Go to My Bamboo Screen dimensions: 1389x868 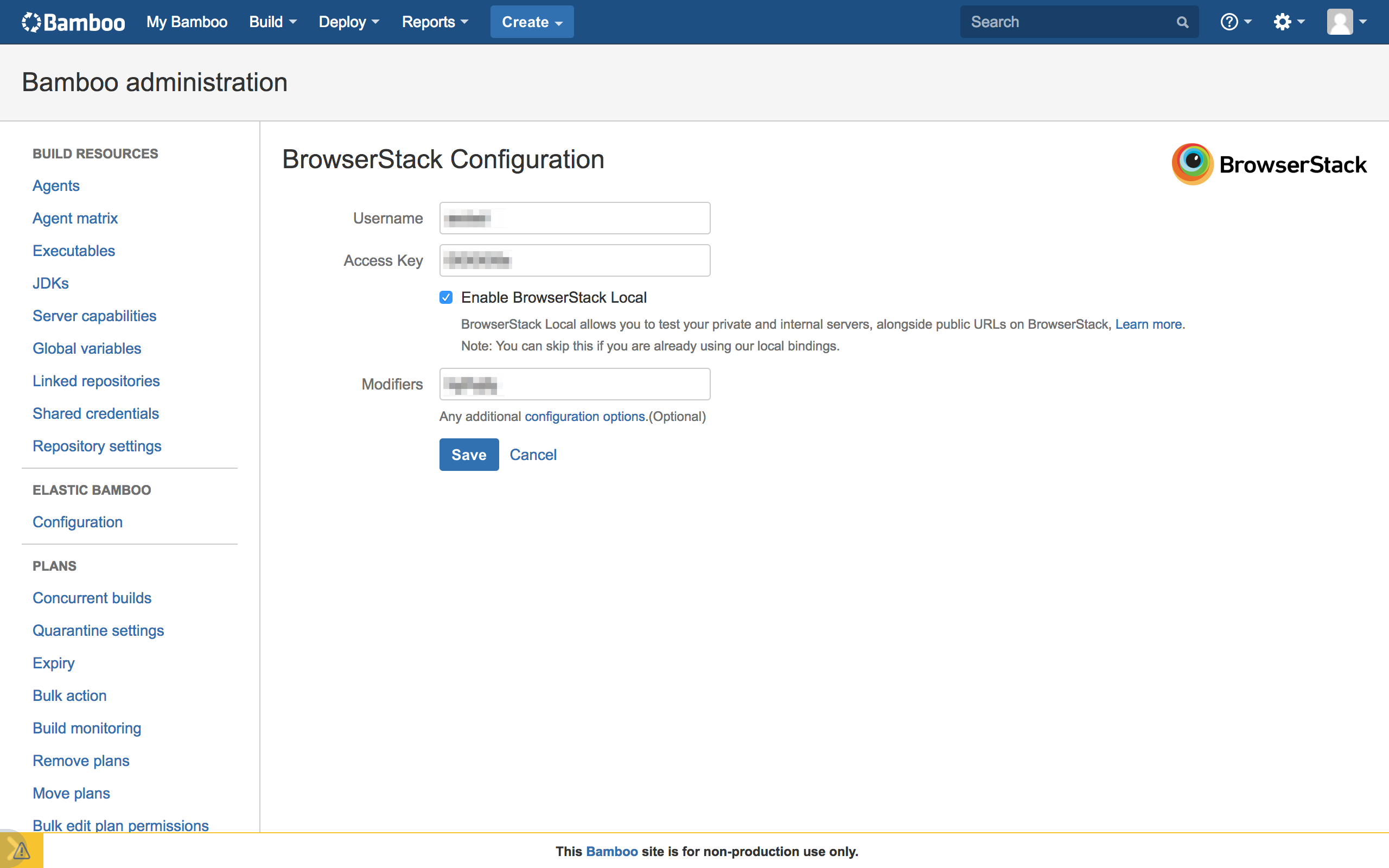[187, 22]
